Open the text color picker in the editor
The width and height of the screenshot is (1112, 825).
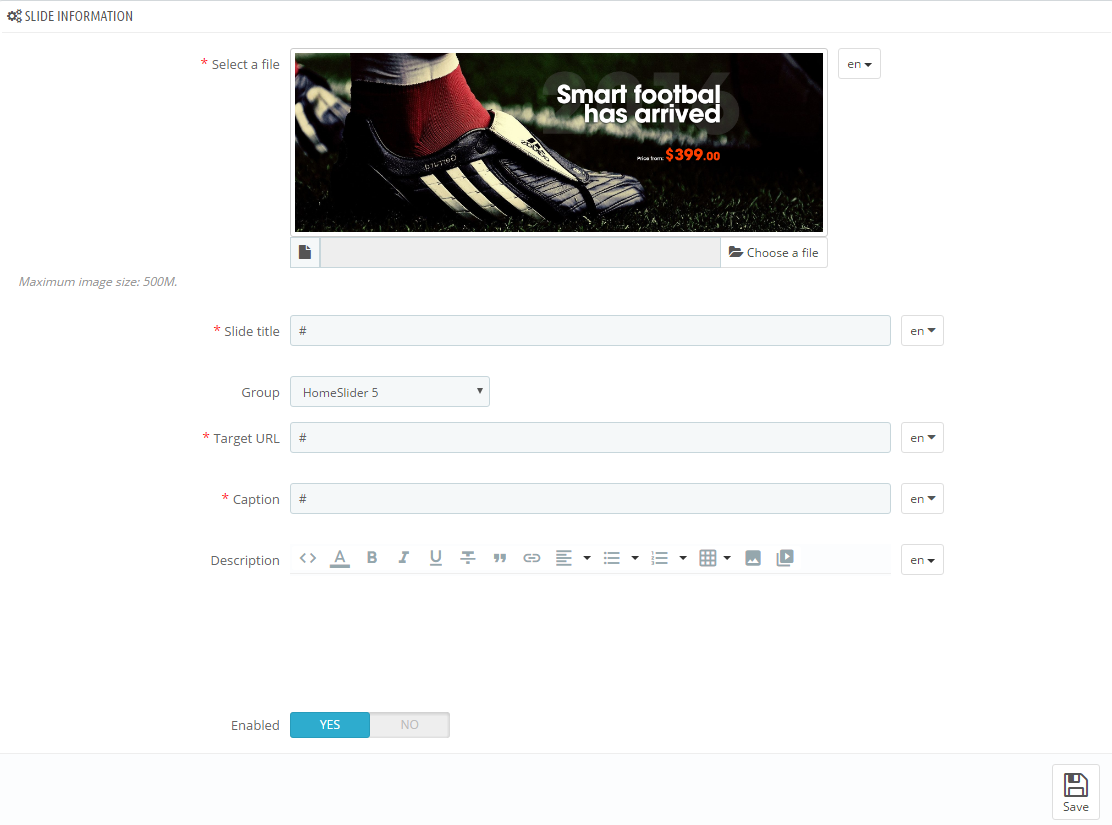tap(340, 558)
